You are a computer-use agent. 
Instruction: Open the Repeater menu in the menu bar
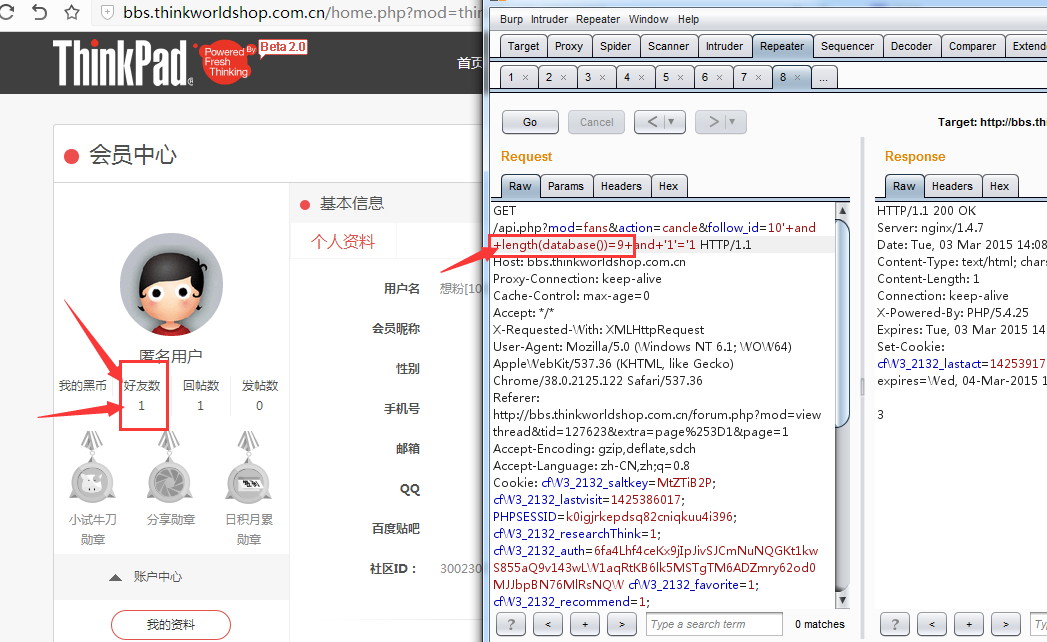coord(598,19)
